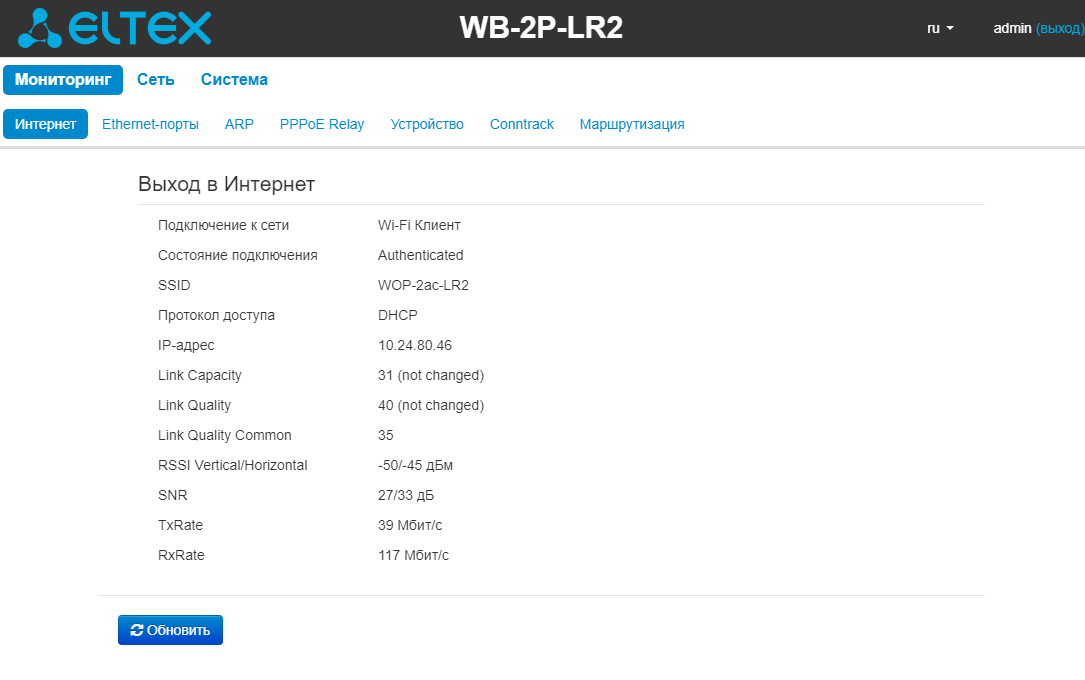Click the Состояние подключения label

click(238, 255)
